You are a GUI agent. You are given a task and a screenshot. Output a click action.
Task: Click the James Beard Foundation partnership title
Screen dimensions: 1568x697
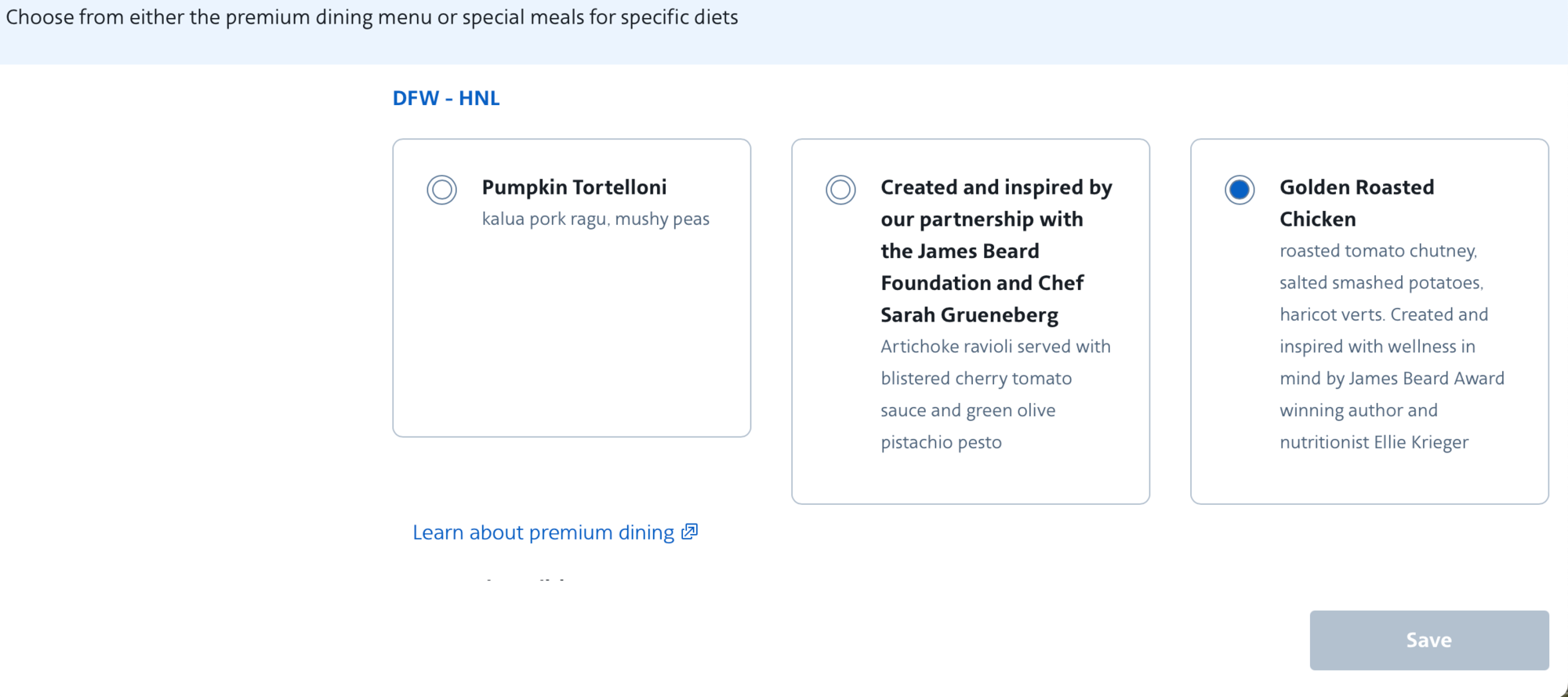[996, 251]
